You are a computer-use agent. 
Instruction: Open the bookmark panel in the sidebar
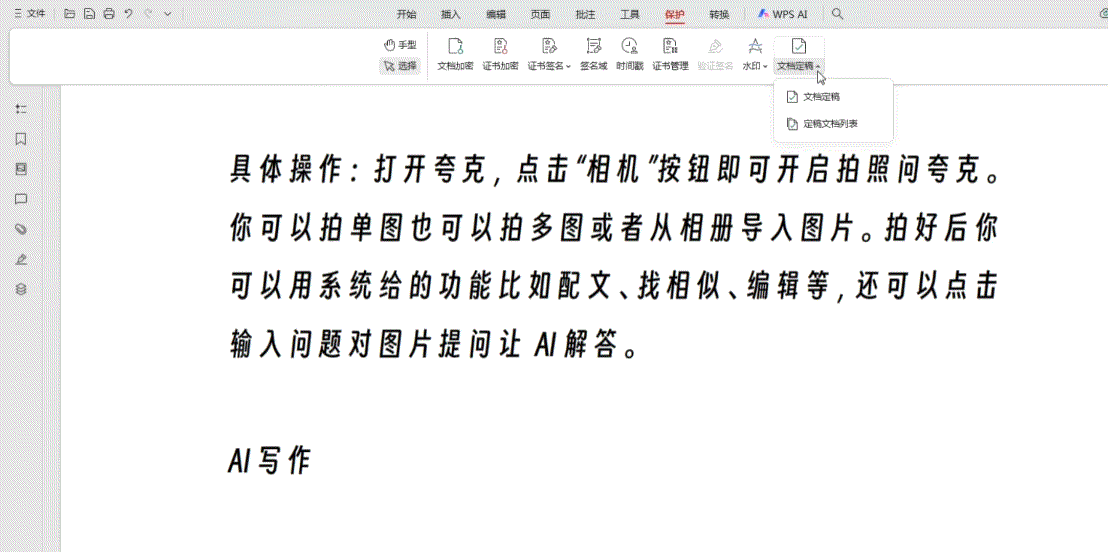pos(21,139)
